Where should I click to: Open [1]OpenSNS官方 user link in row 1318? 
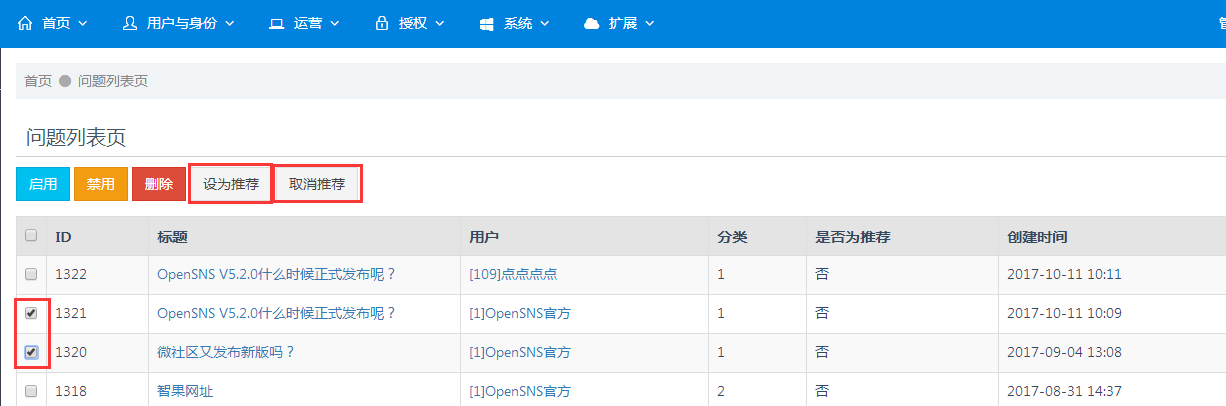point(520,391)
